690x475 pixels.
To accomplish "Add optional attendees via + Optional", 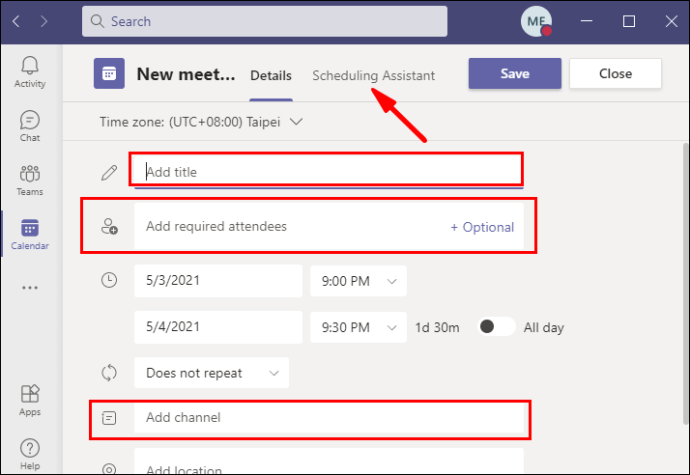I will (x=482, y=227).
